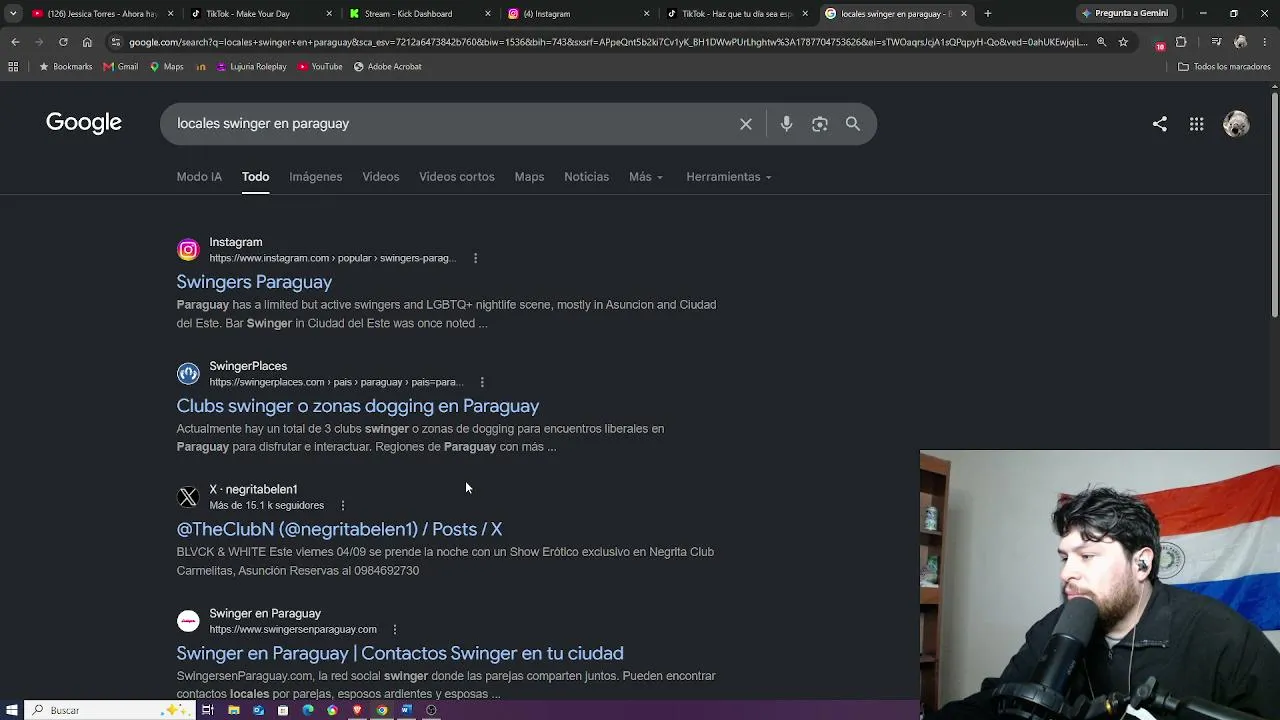Open Swinger en Paraguay Contactos result
Image resolution: width=1280 pixels, height=720 pixels.
(x=400, y=653)
